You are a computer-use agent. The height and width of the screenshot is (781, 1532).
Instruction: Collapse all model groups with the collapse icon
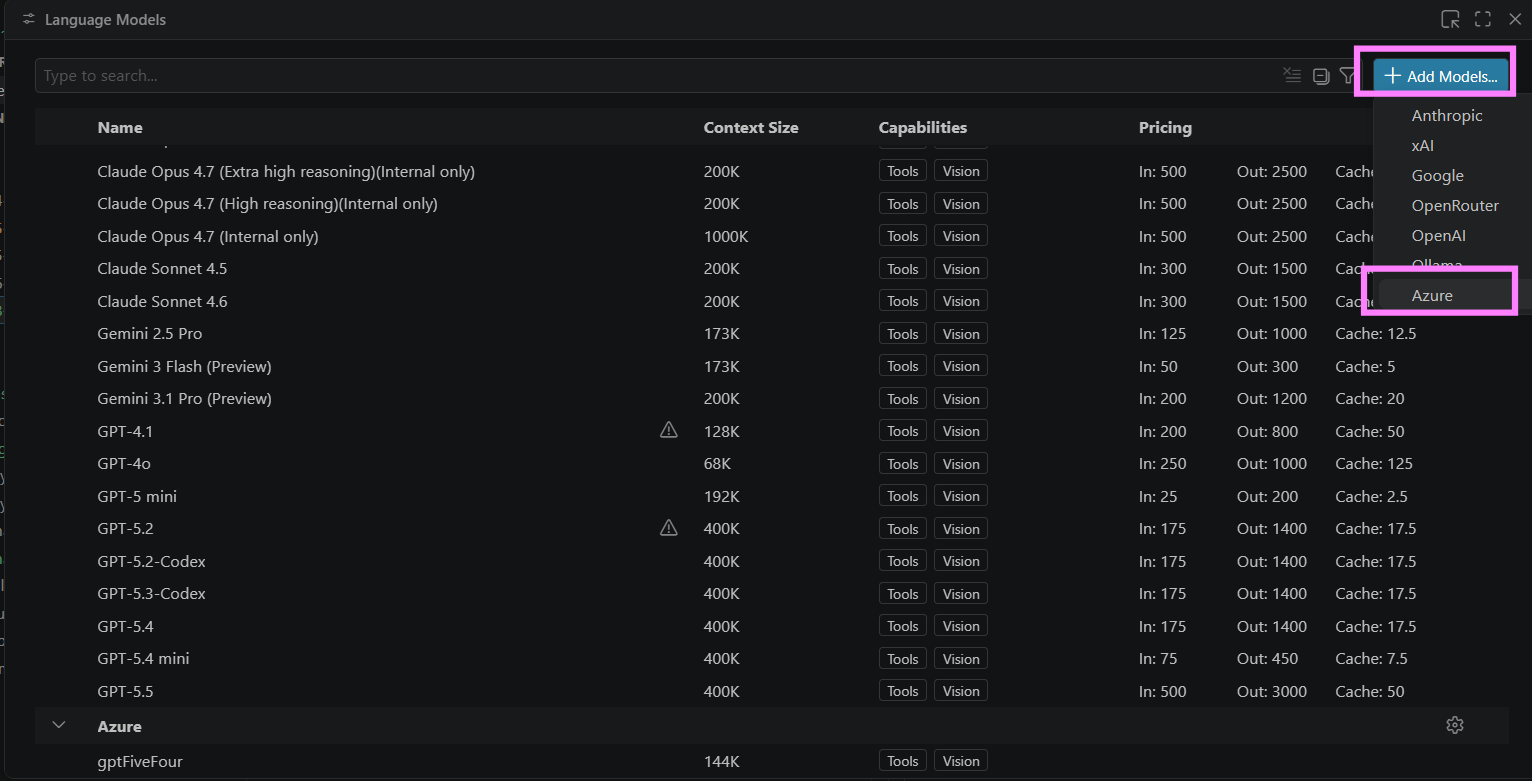tap(1321, 75)
